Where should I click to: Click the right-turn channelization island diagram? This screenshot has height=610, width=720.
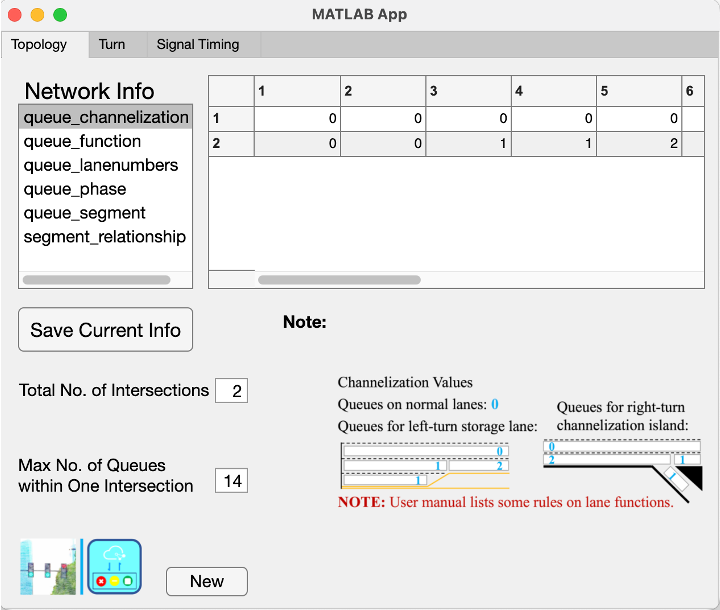click(x=623, y=470)
